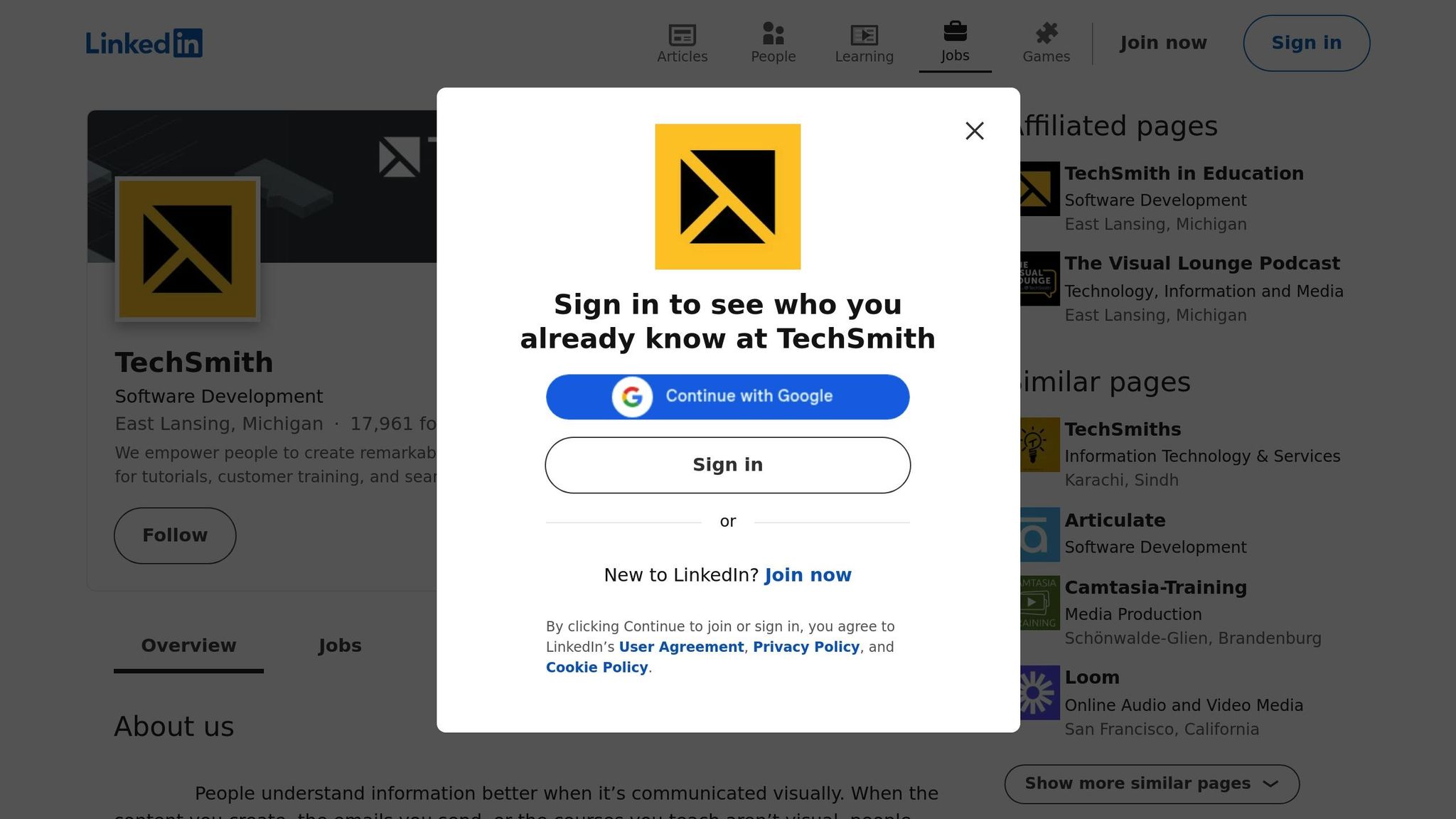Click the Join now link in dialog
The image size is (1456, 819).
[x=808, y=575]
